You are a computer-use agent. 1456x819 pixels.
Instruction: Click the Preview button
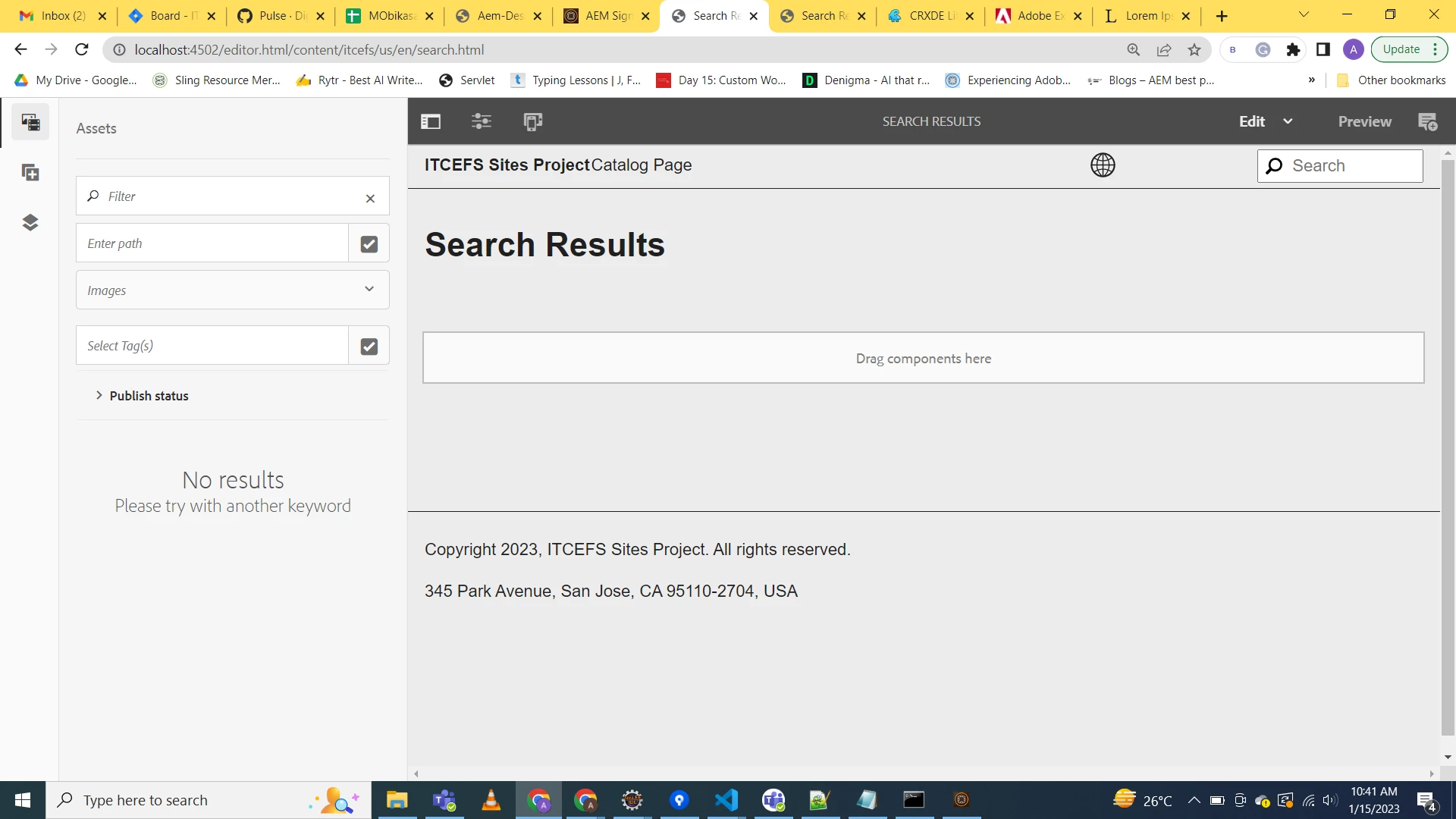(1364, 121)
